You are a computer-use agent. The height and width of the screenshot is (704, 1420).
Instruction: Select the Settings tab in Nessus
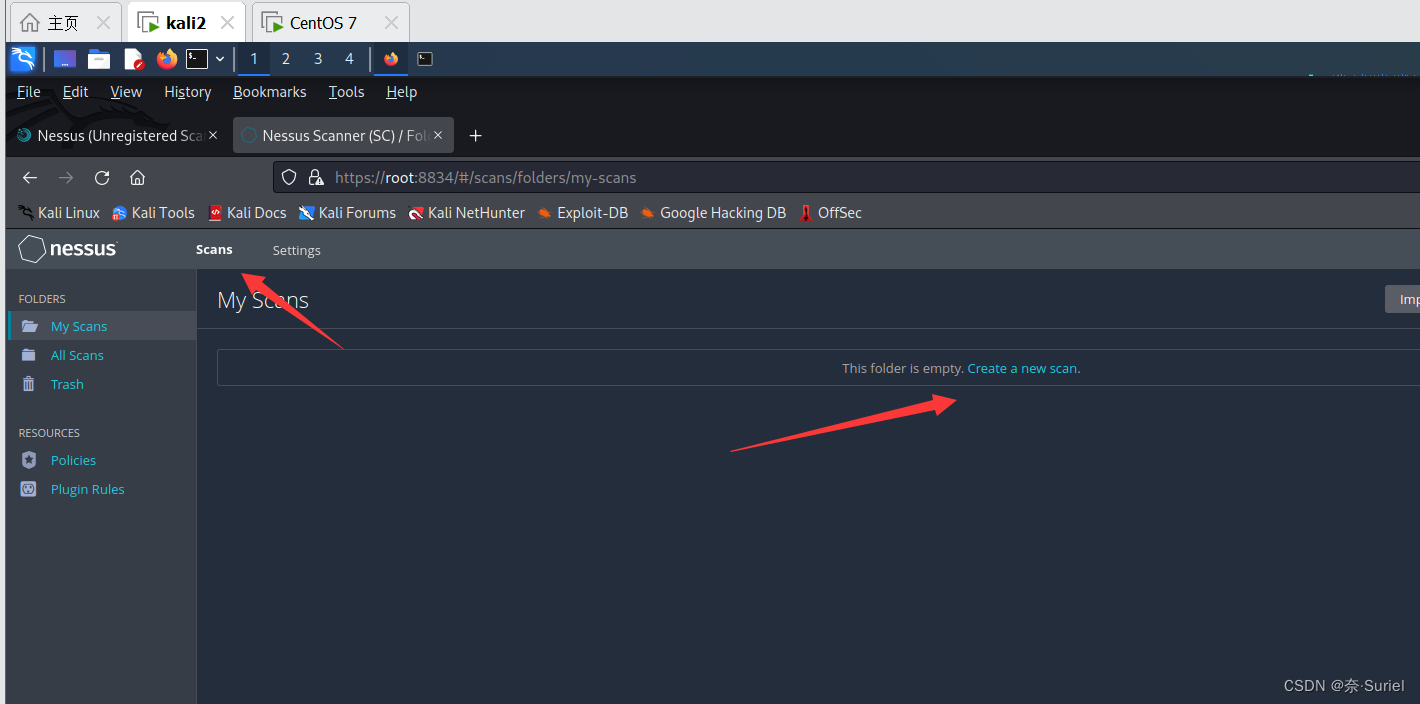point(297,251)
